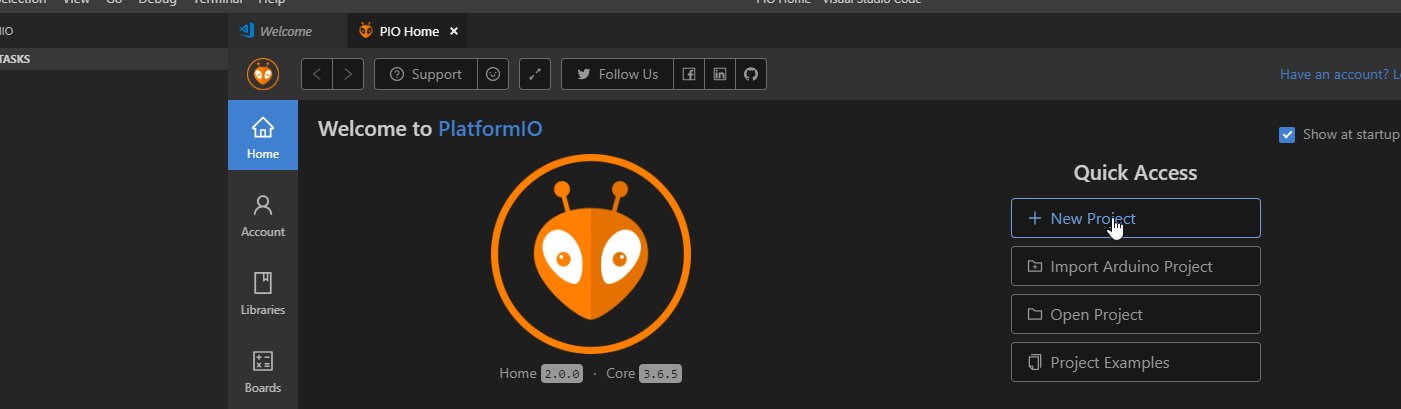Click the Open Project button
Screen dimensions: 1401x409
point(1135,314)
